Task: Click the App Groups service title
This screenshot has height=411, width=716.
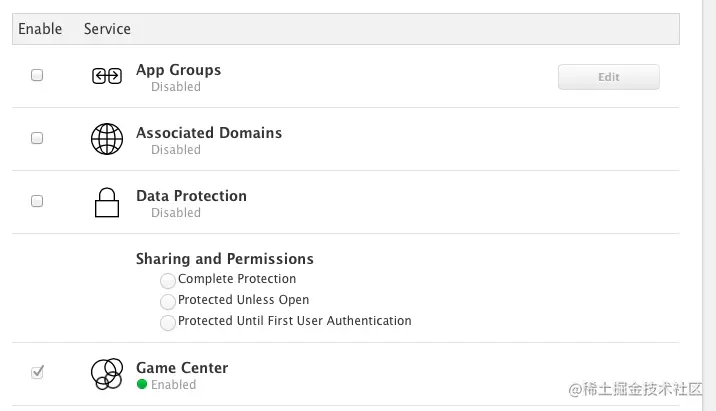Action: 178,70
